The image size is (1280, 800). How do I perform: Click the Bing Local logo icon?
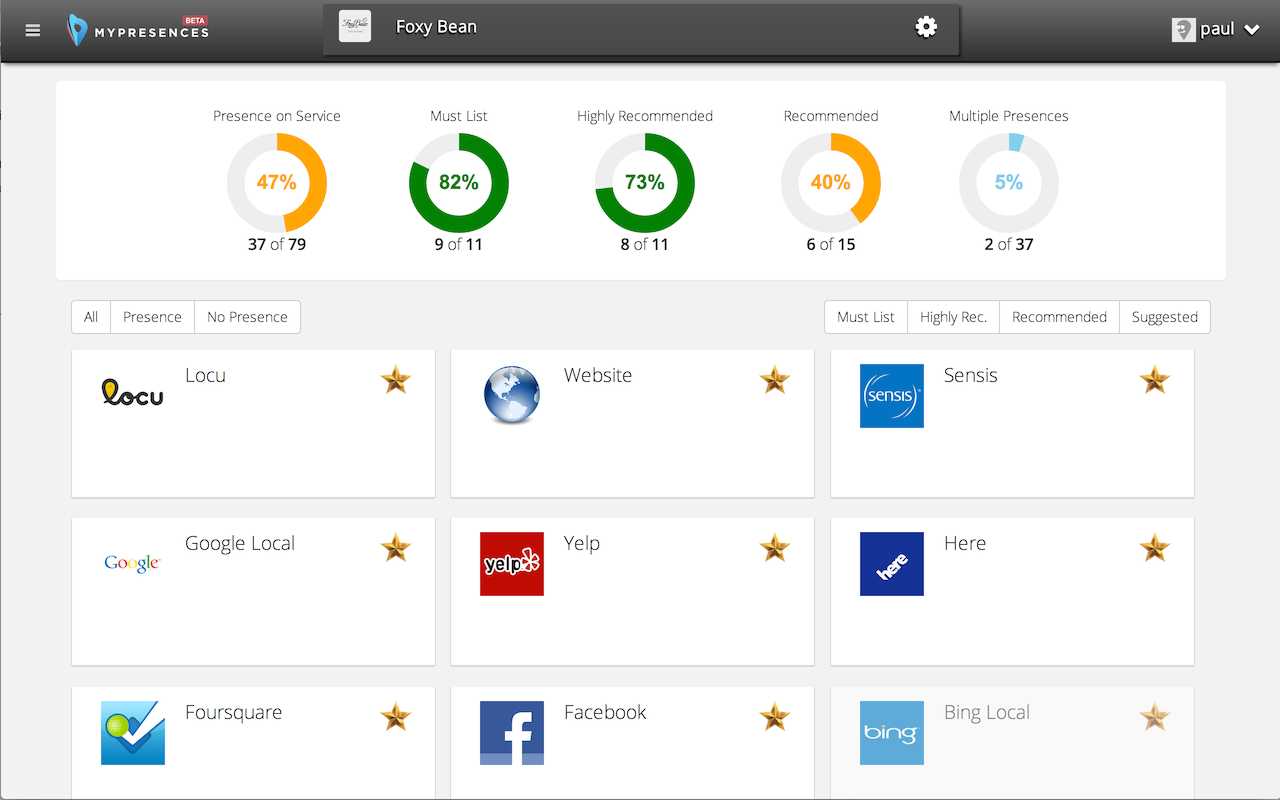(892, 733)
